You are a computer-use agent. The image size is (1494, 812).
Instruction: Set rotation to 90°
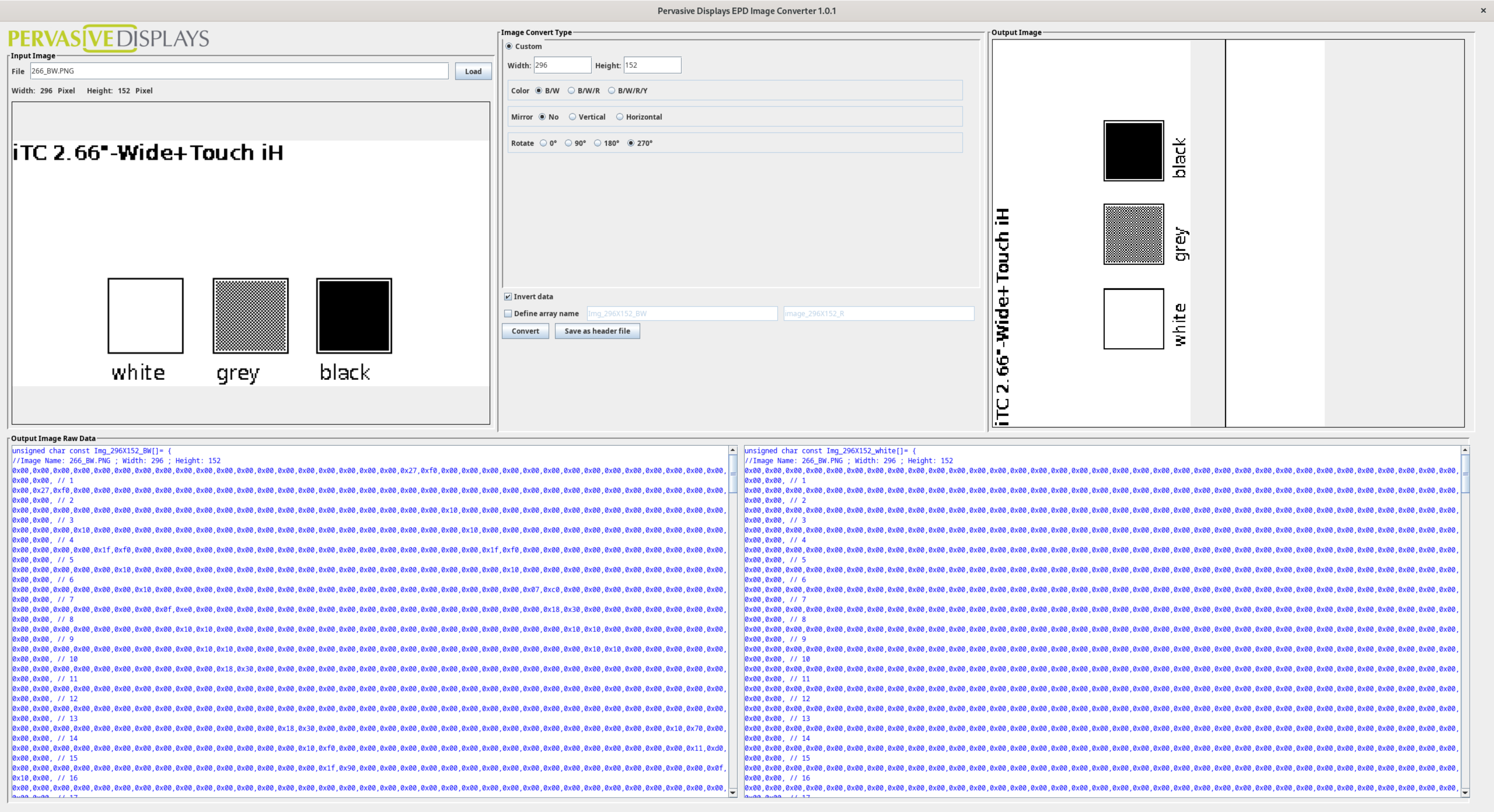[568, 143]
